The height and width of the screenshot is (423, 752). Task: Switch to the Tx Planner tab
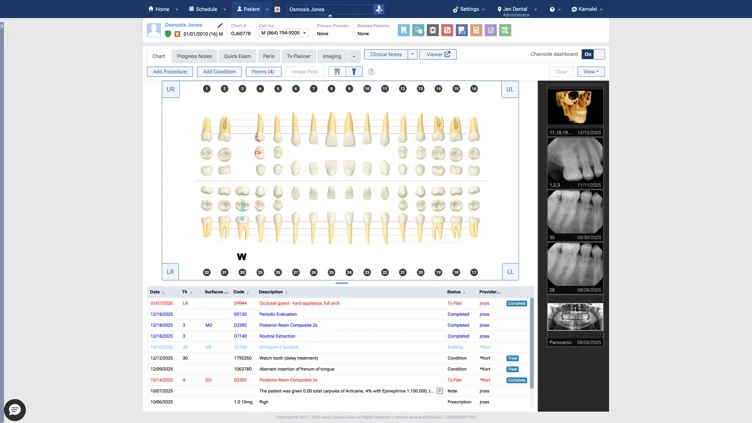point(299,56)
